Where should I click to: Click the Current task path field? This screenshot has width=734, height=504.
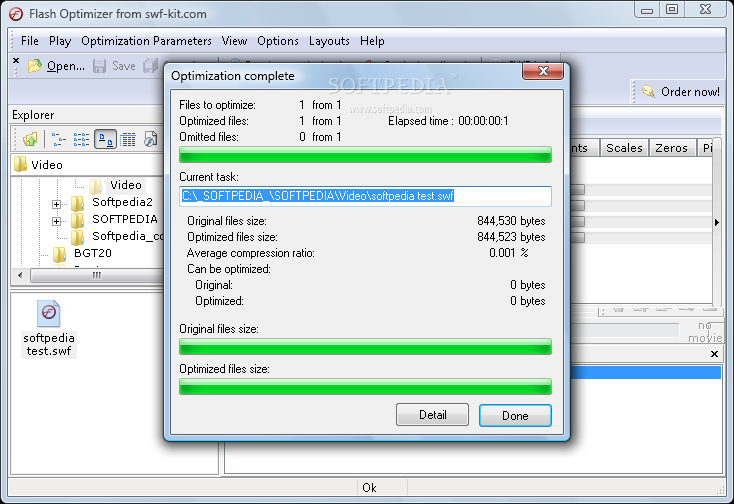[365, 196]
